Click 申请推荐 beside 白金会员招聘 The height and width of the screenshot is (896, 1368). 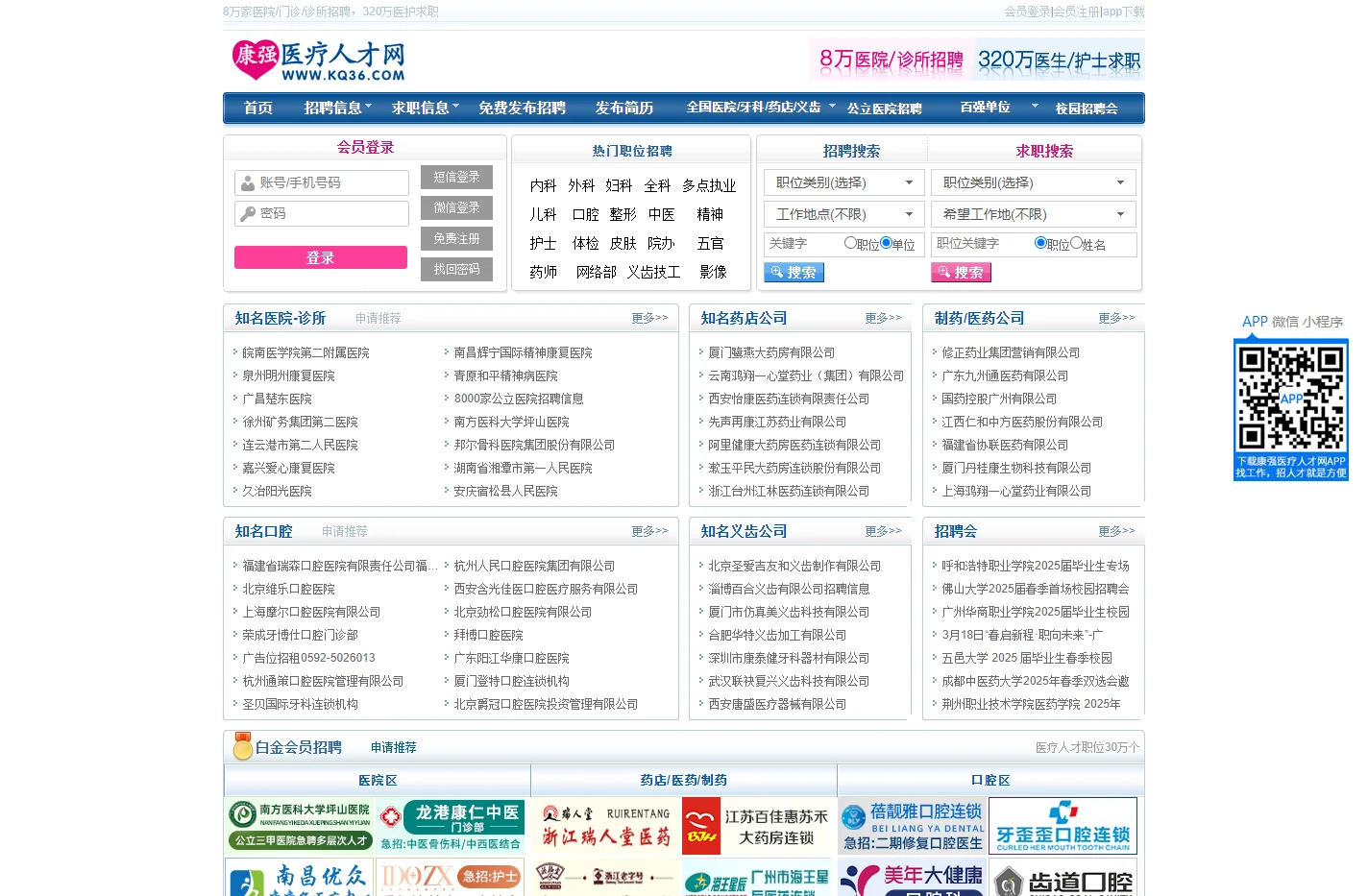393,747
